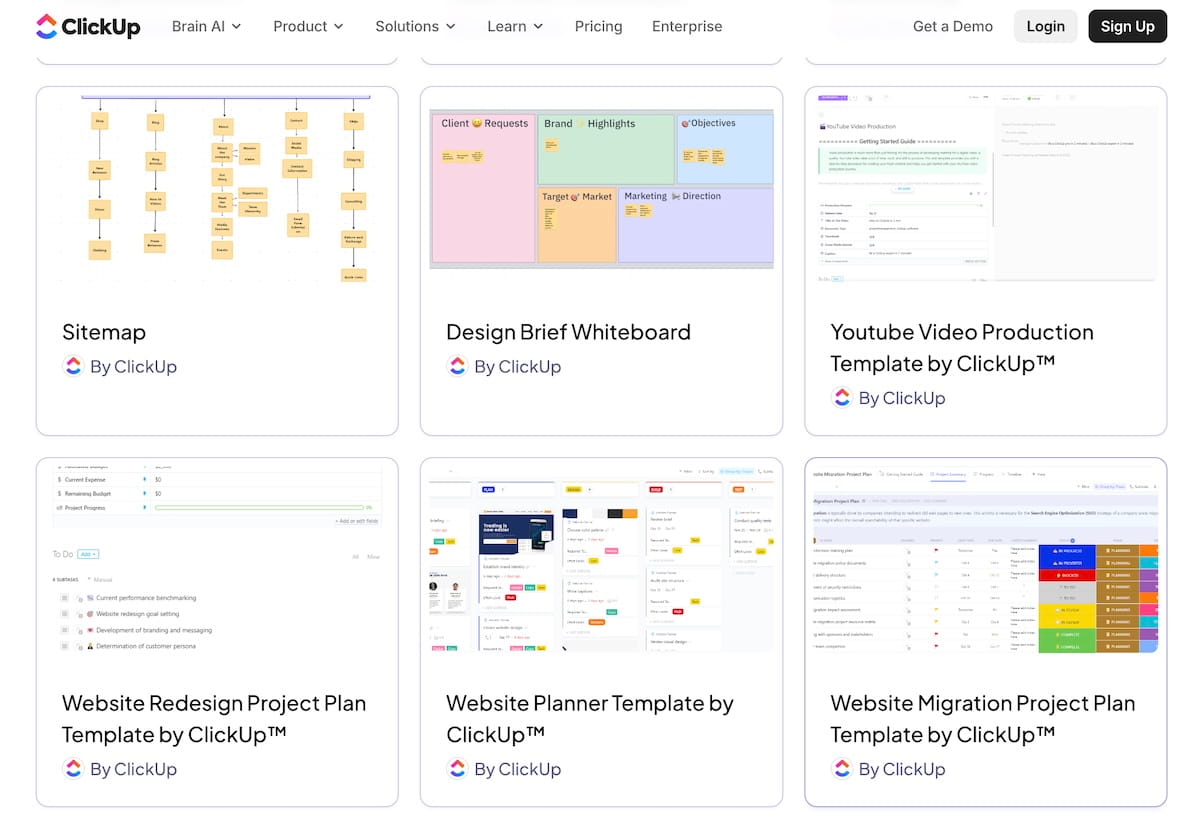
Task: Open Website Migration Project Plan Template title
Action: tap(983, 719)
